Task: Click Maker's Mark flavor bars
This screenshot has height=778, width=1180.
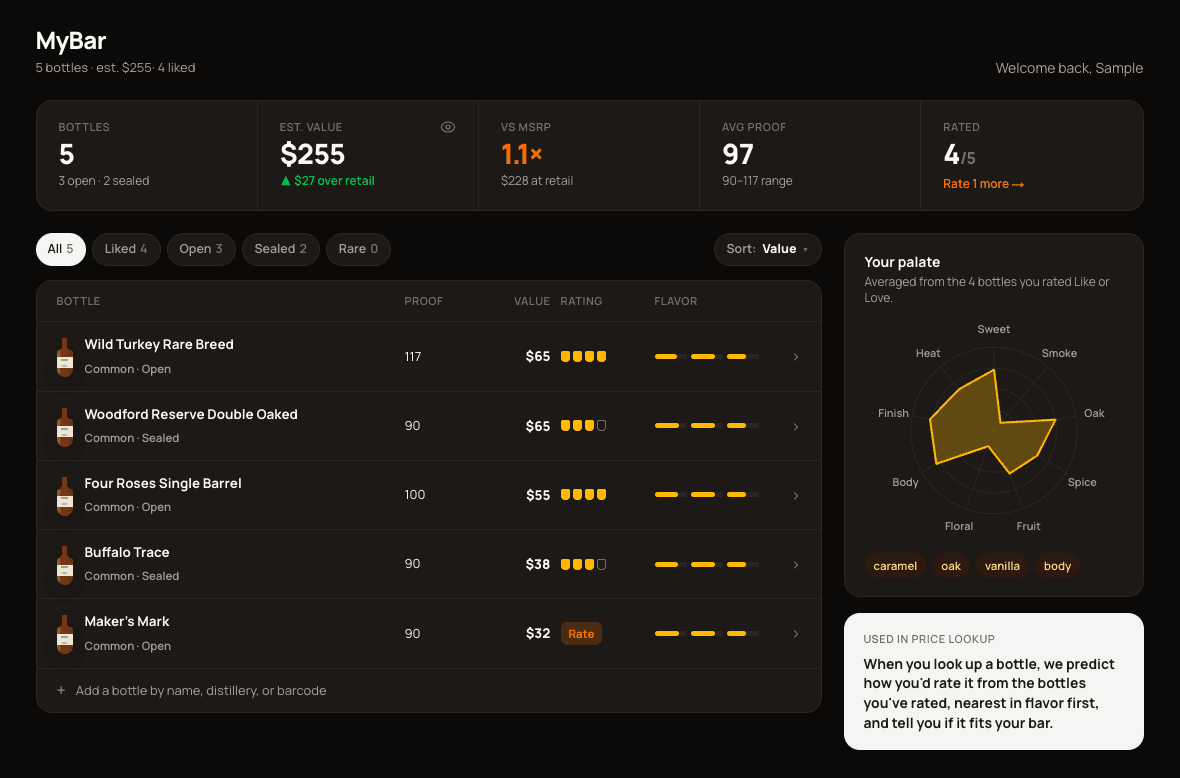Action: pyautogui.click(x=707, y=634)
